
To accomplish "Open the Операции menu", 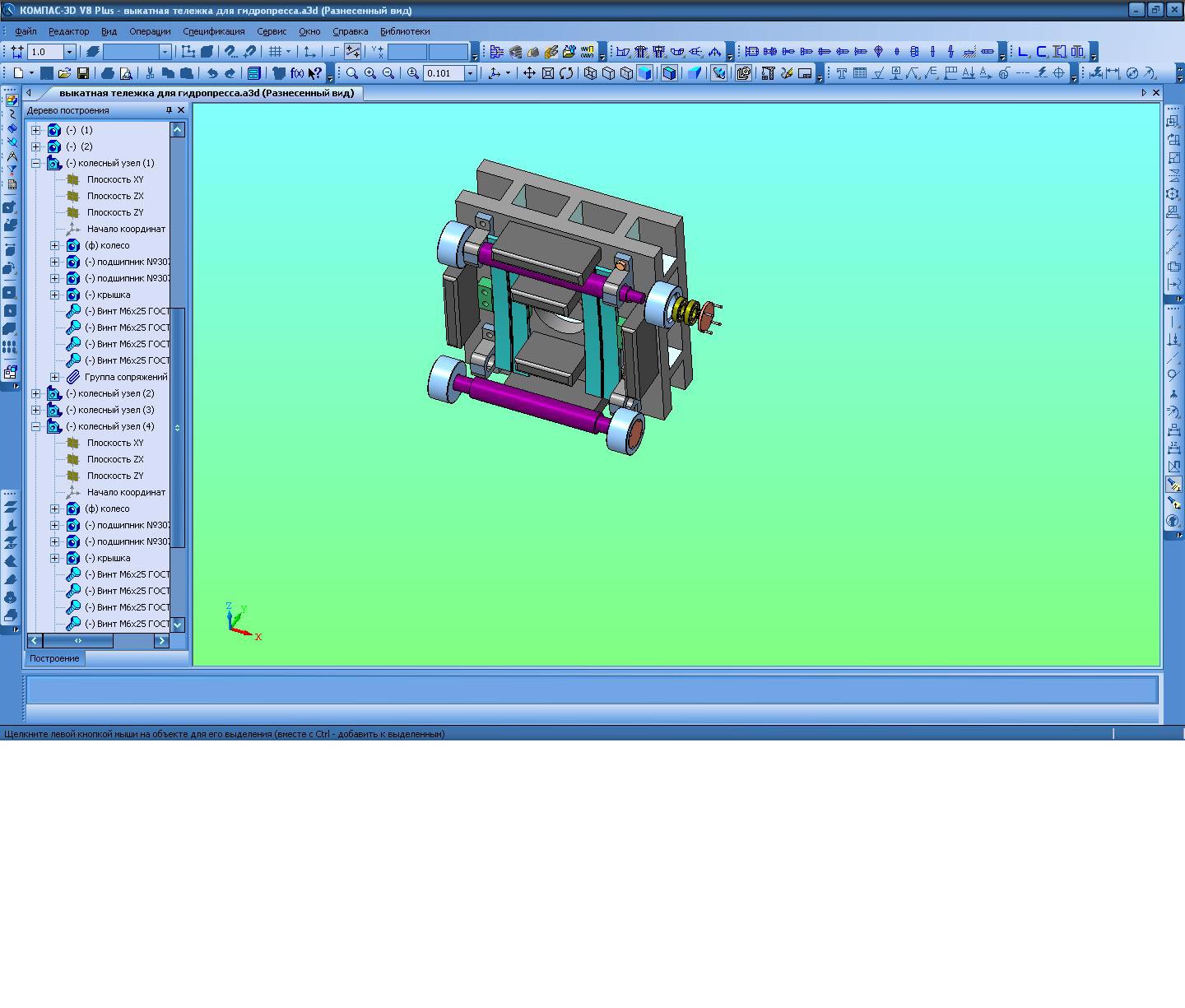I will point(150,31).
